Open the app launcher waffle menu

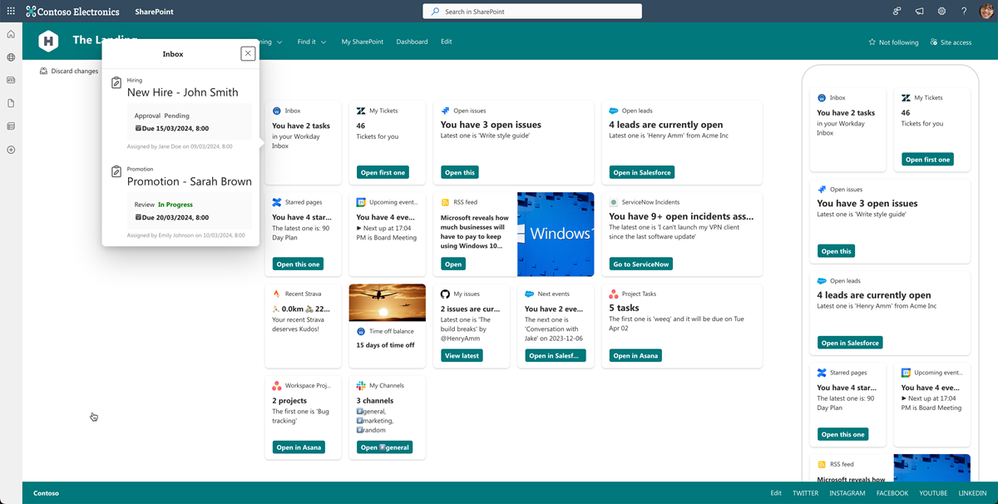(11, 11)
